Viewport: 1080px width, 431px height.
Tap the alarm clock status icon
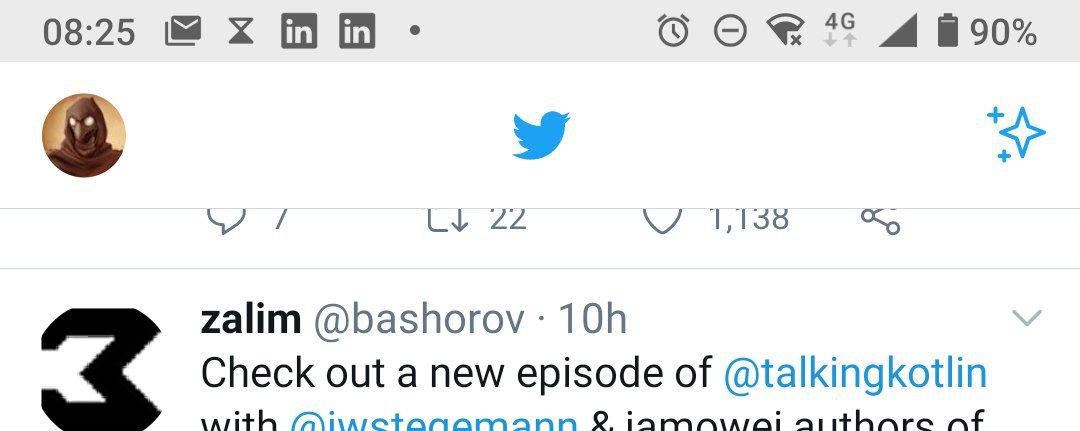673,31
